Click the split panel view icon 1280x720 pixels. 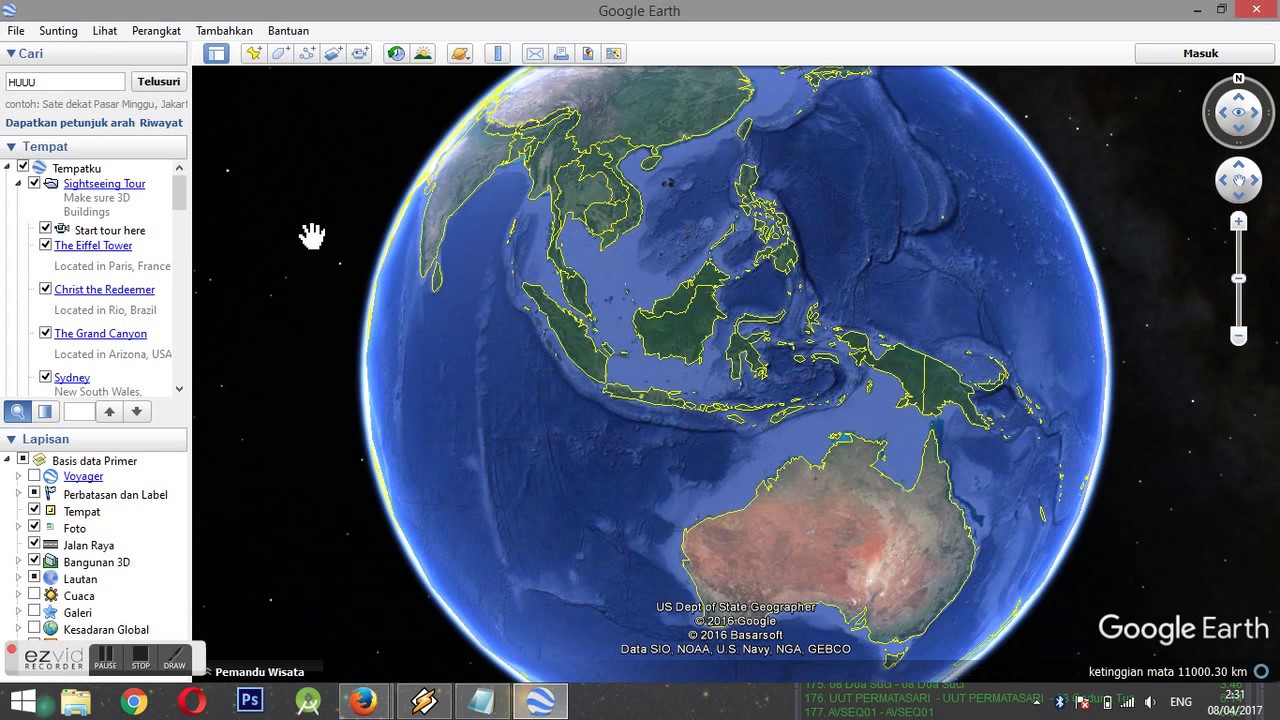click(x=45, y=411)
